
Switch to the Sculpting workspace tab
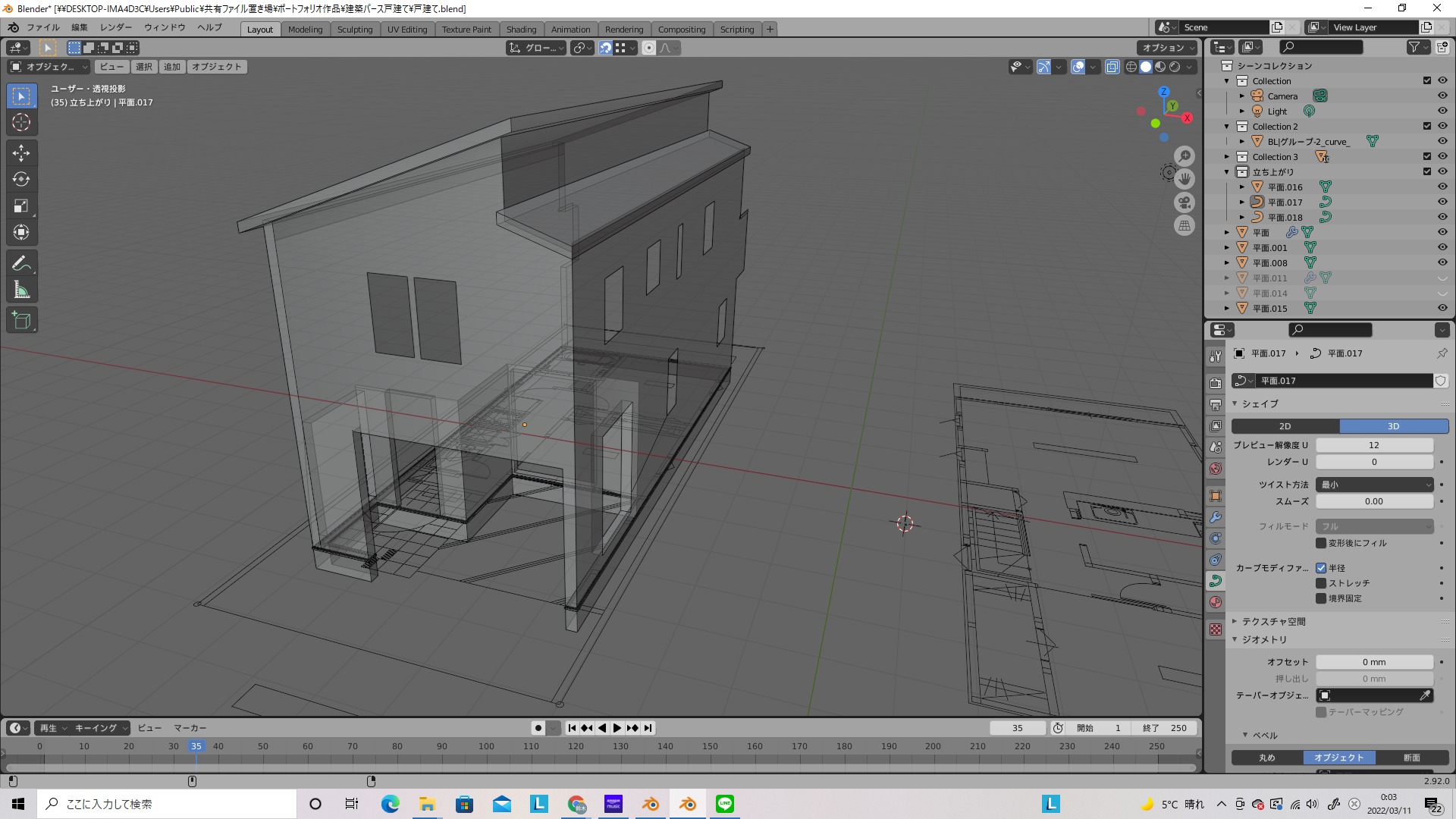pos(355,30)
